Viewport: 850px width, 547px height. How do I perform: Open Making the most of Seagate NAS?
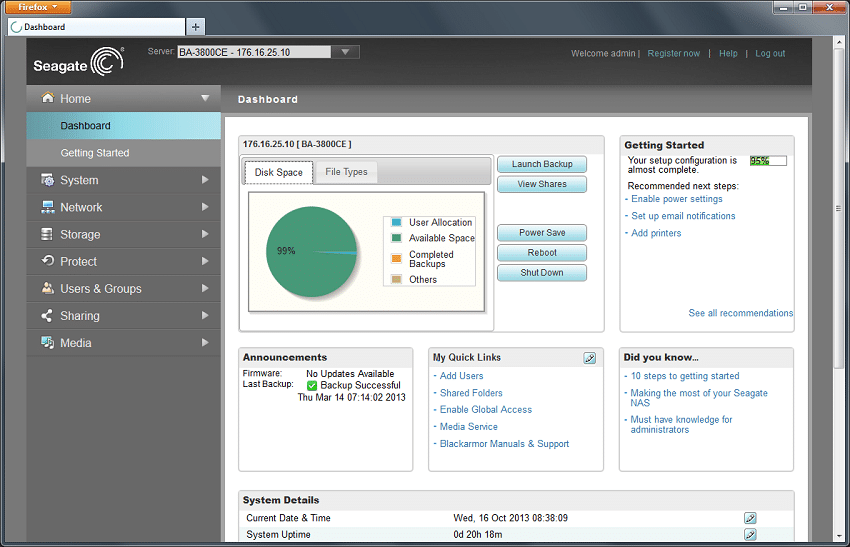click(x=699, y=398)
